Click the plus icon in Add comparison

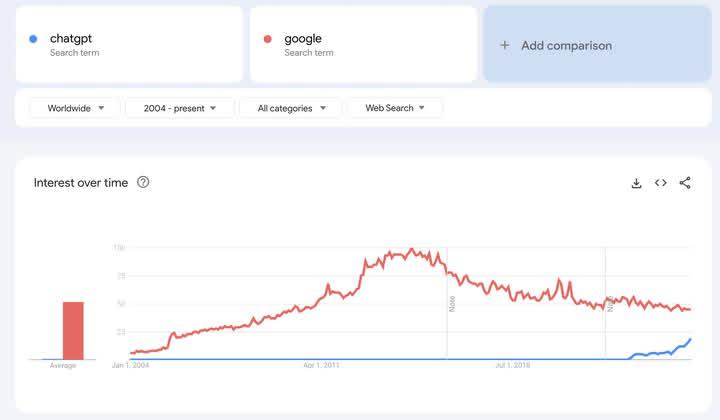(505, 45)
